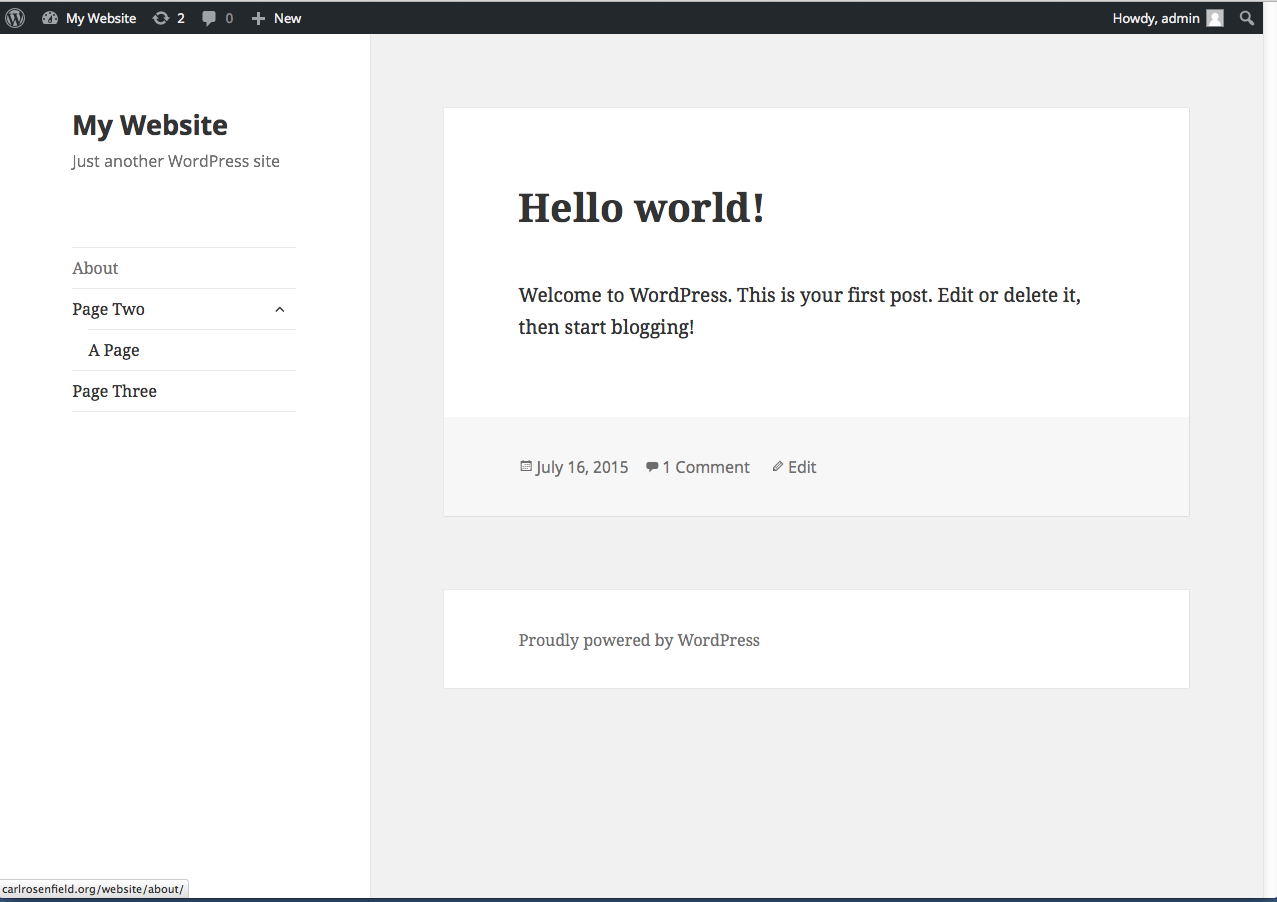Open the 1 Comment link

(x=705, y=467)
